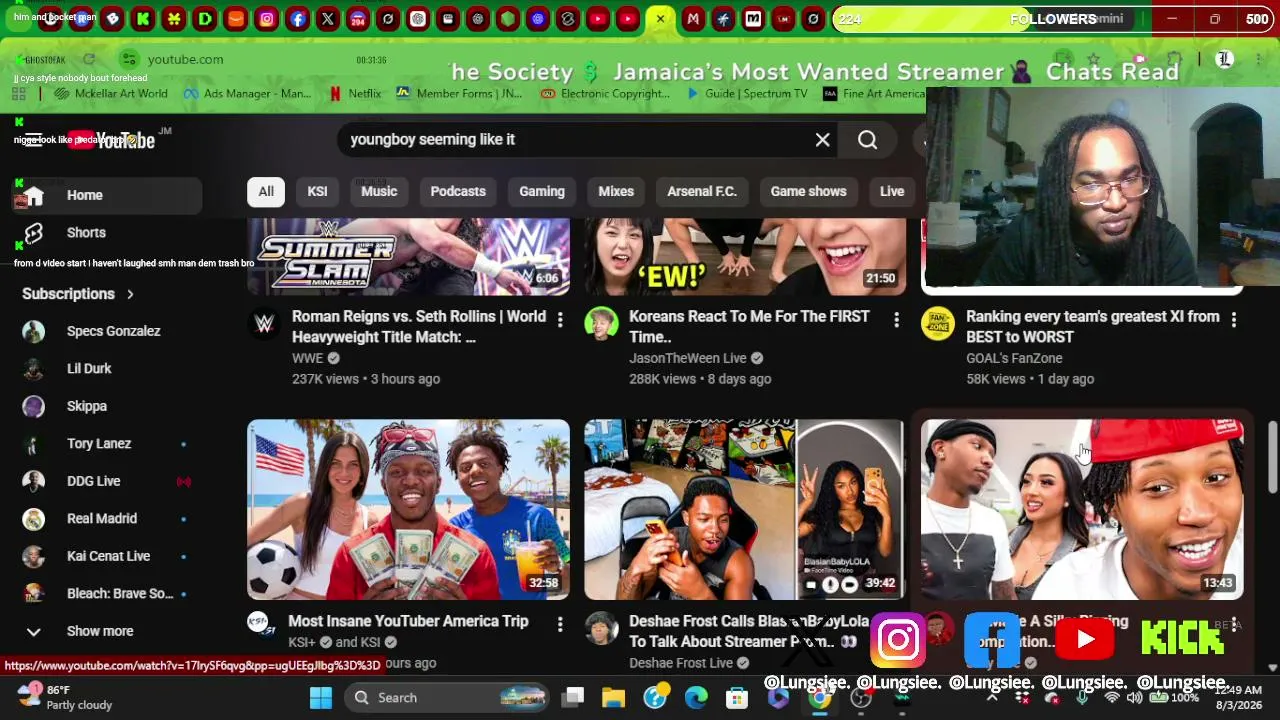The height and width of the screenshot is (720, 1280).
Task: Open options menu for Most Insane YouTuber video
Action: [x=560, y=625]
